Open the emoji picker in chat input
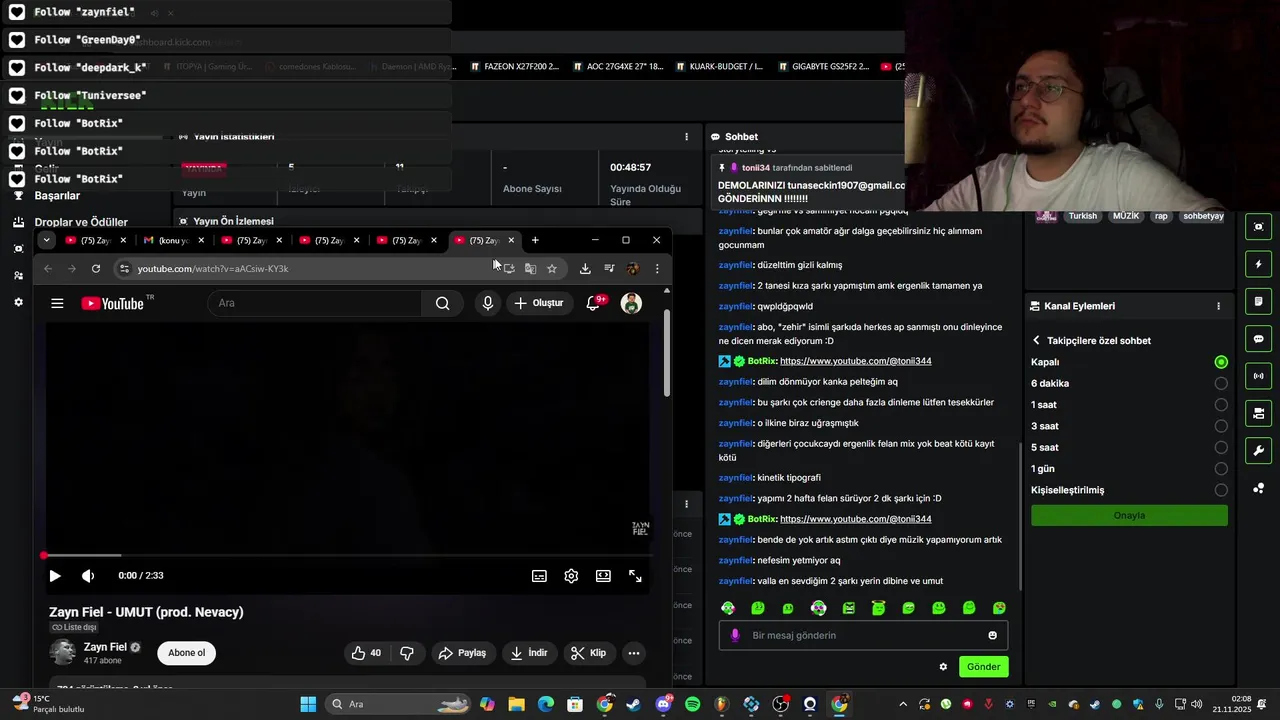 tap(992, 635)
